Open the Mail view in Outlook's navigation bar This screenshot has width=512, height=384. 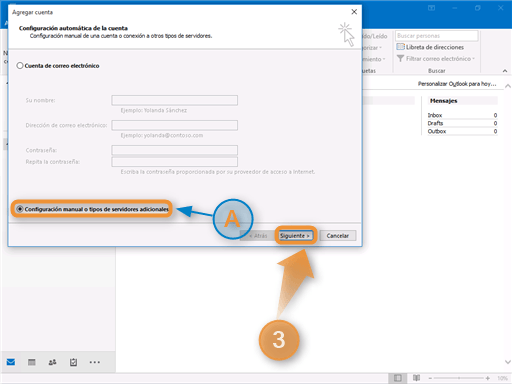[x=11, y=362]
